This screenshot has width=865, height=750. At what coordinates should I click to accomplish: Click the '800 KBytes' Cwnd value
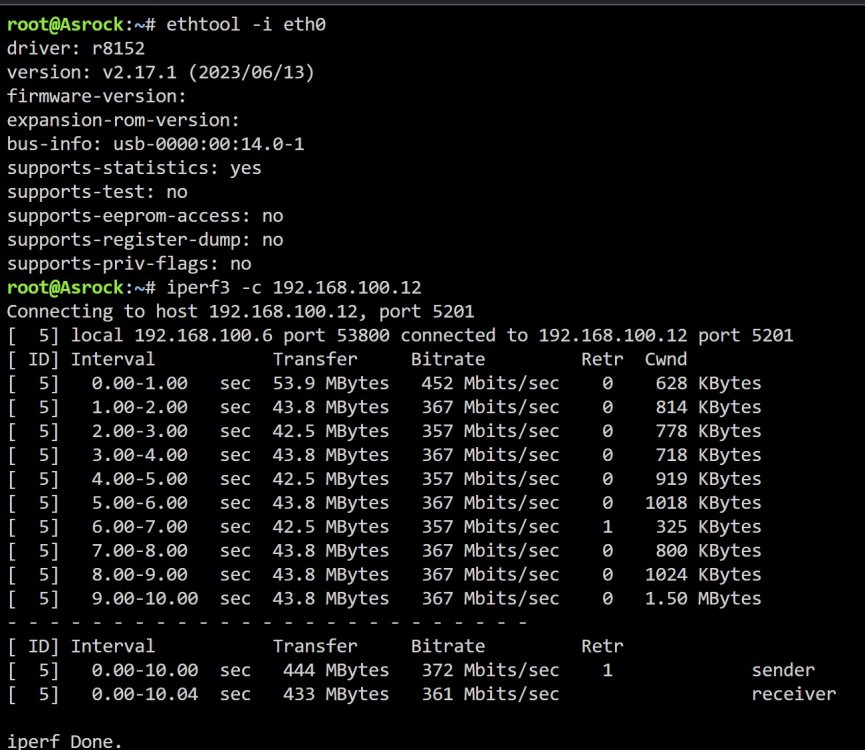[x=708, y=551]
